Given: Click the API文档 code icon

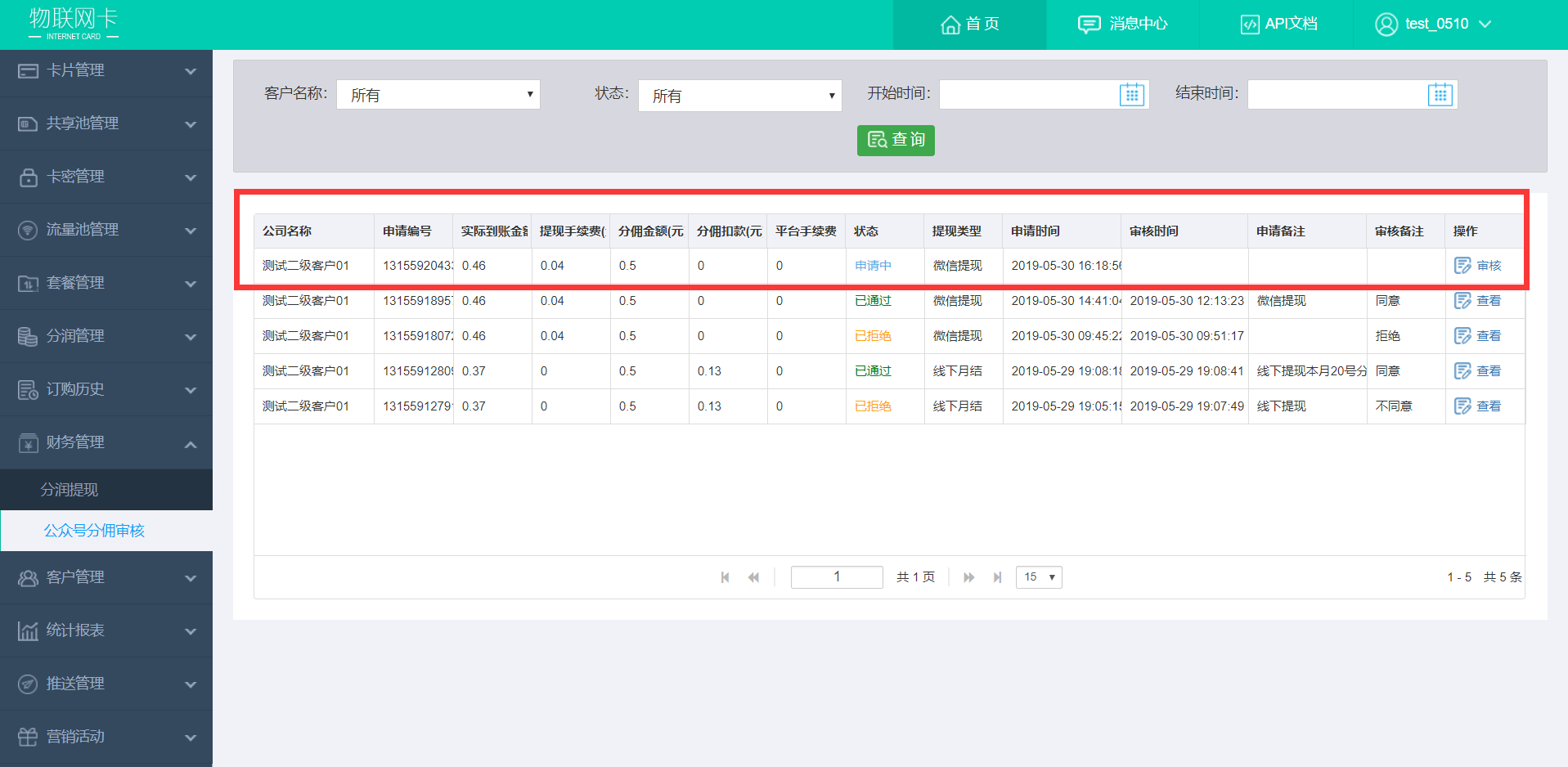Looking at the screenshot, I should (1250, 25).
